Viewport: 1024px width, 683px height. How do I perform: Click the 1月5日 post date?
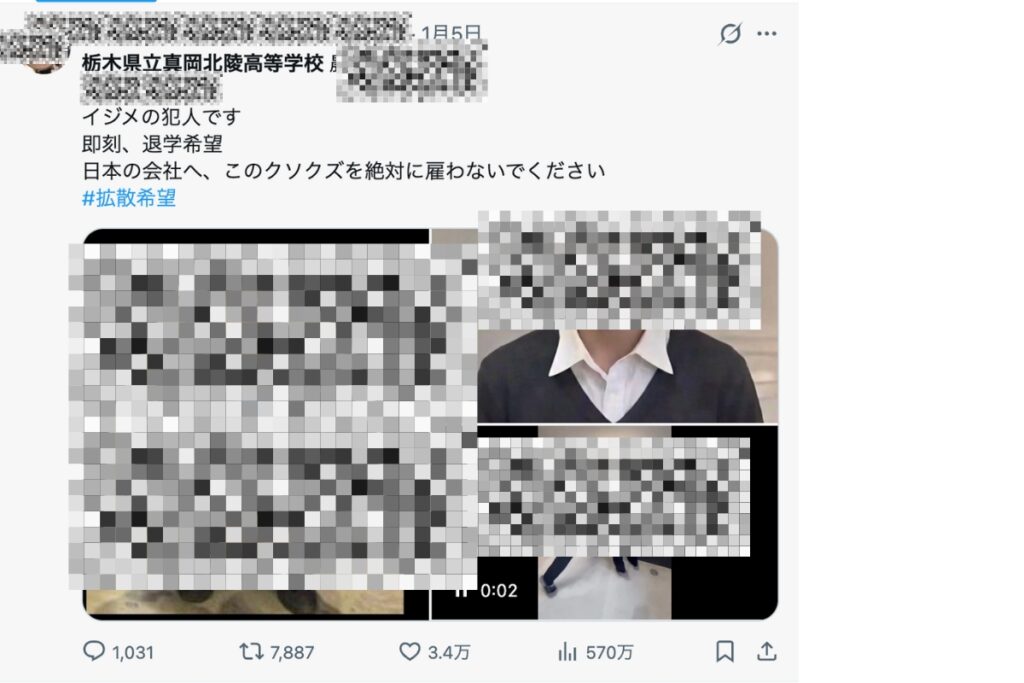point(451,32)
